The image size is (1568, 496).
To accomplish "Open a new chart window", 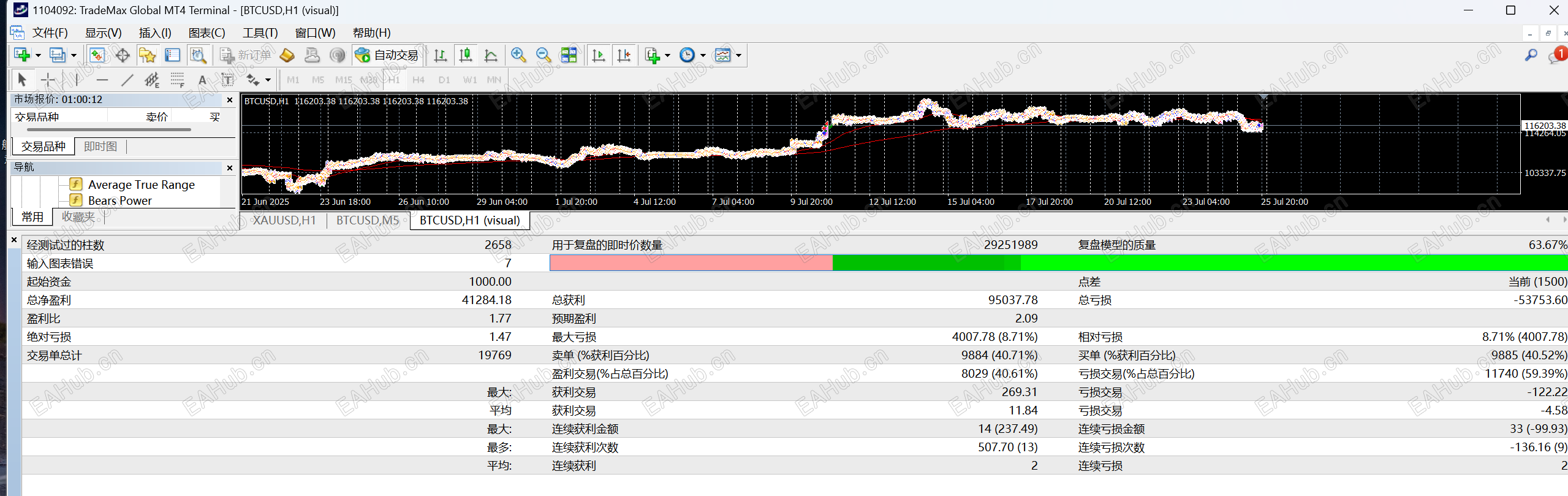I will point(22,55).
